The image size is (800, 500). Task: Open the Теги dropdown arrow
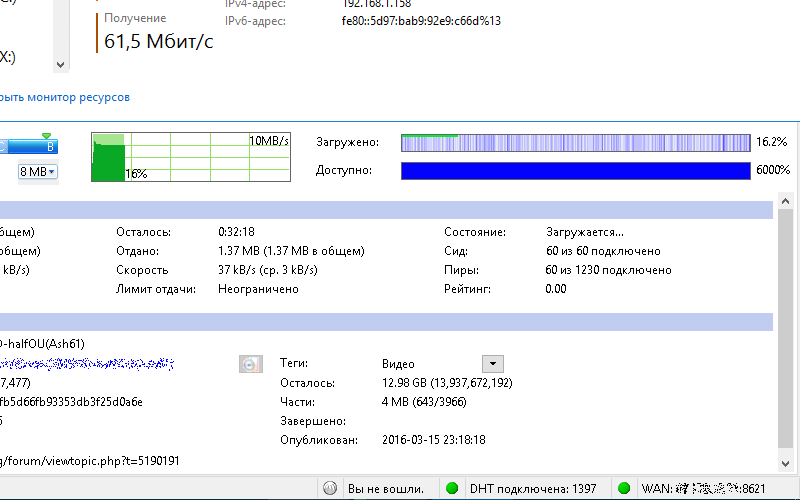pos(492,364)
